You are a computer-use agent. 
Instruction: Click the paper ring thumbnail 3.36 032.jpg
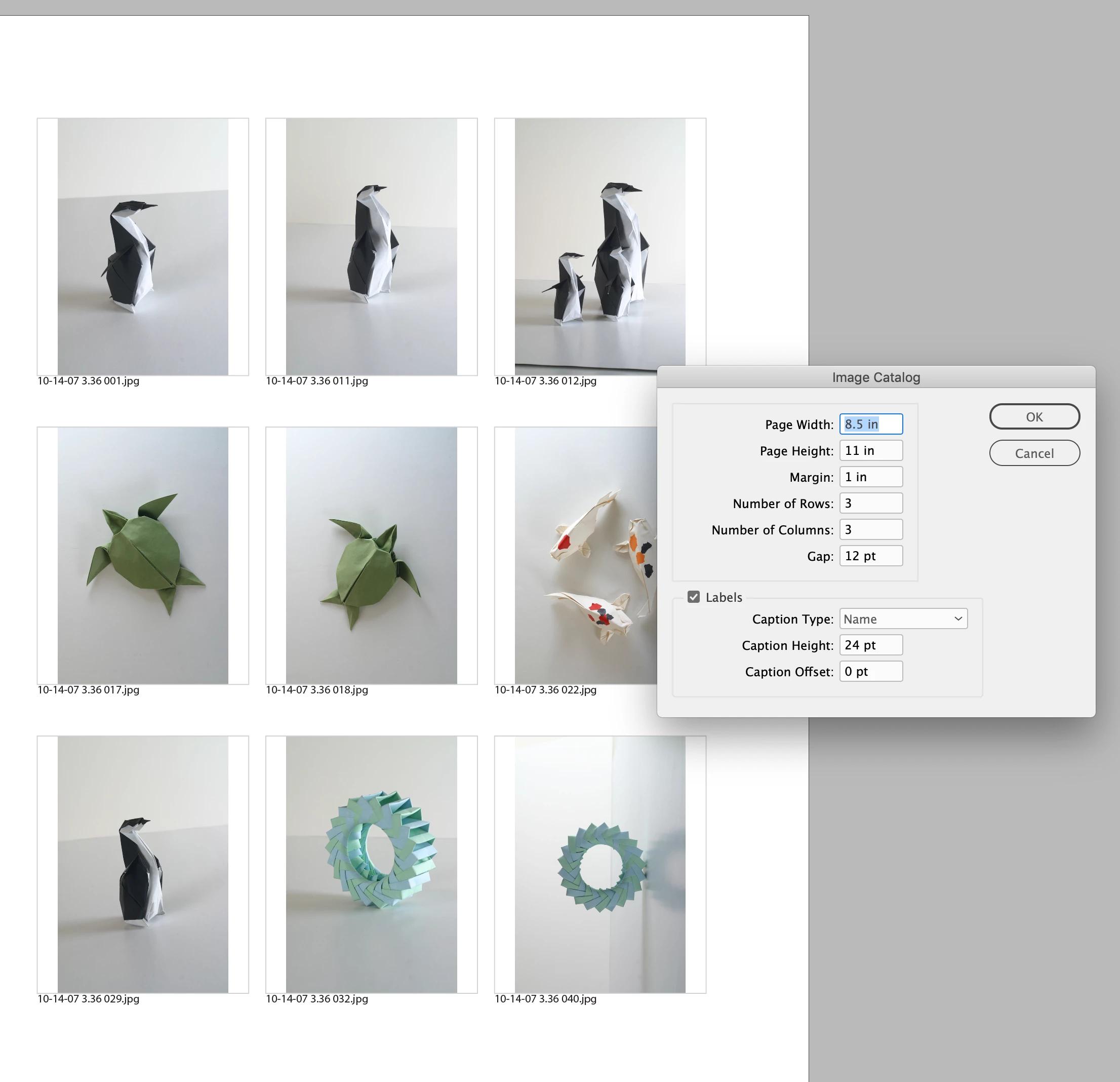(x=371, y=864)
